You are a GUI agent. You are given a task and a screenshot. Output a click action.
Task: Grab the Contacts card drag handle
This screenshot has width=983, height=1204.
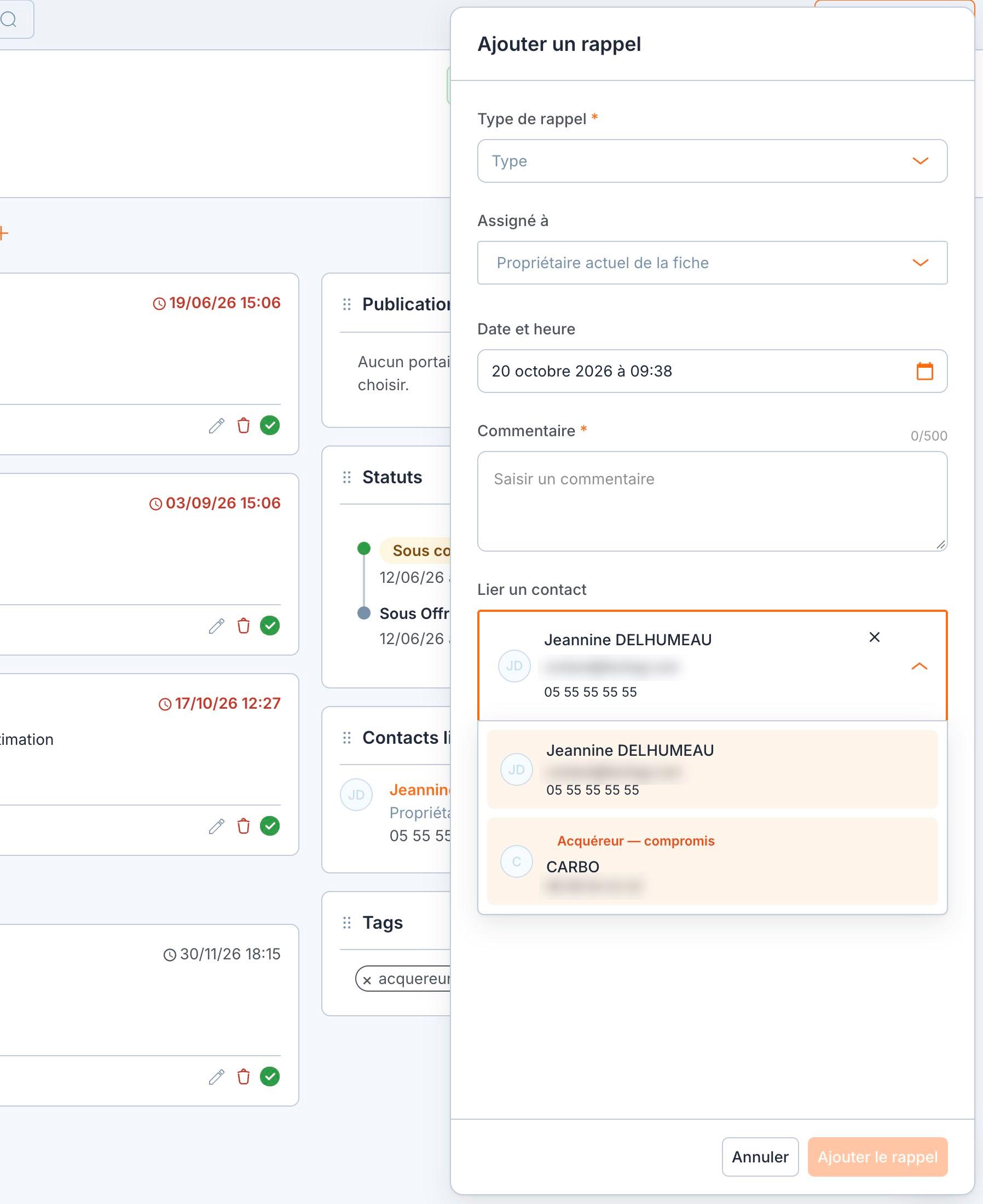347,738
